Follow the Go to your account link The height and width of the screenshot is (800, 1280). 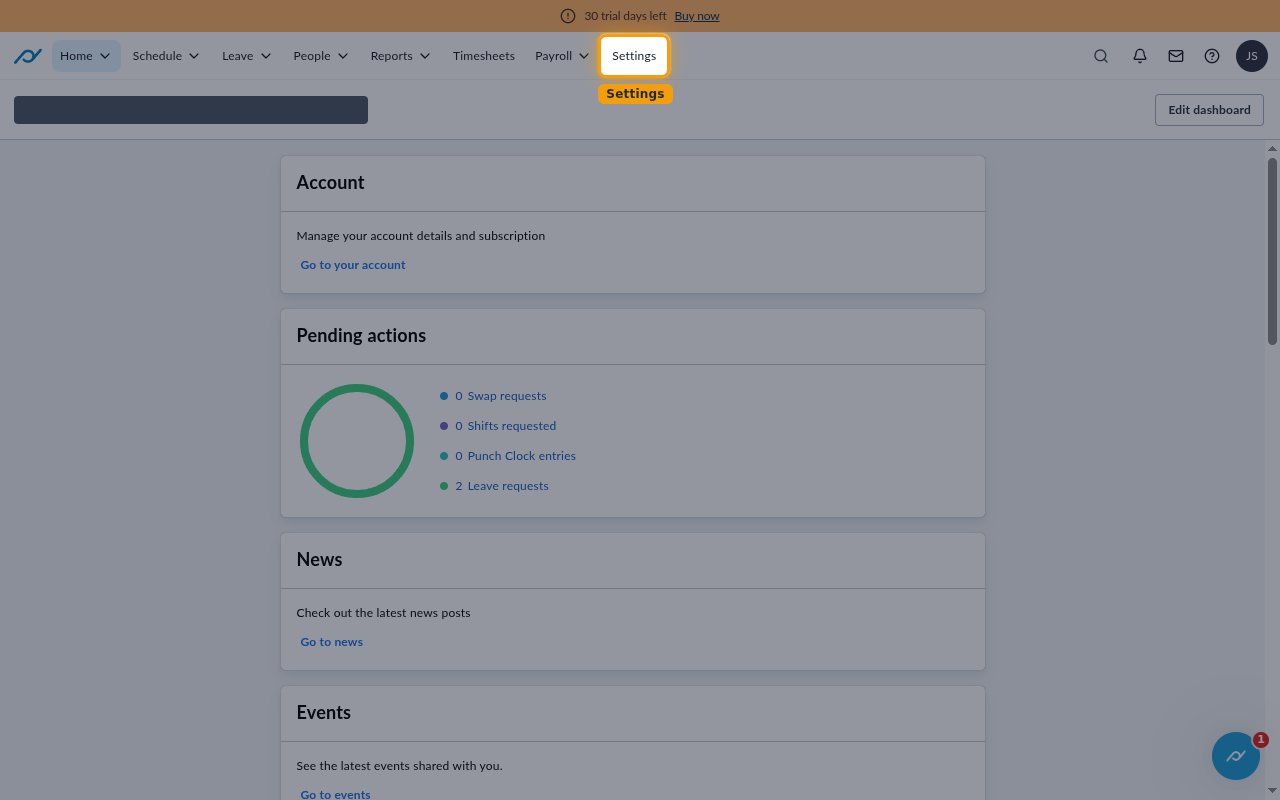pos(353,265)
